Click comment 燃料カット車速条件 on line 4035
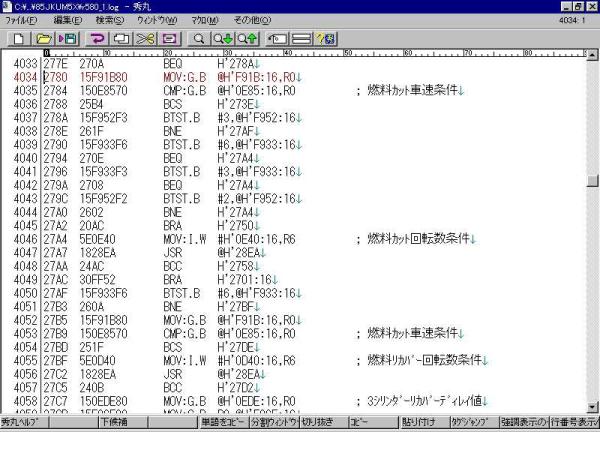 [x=412, y=90]
